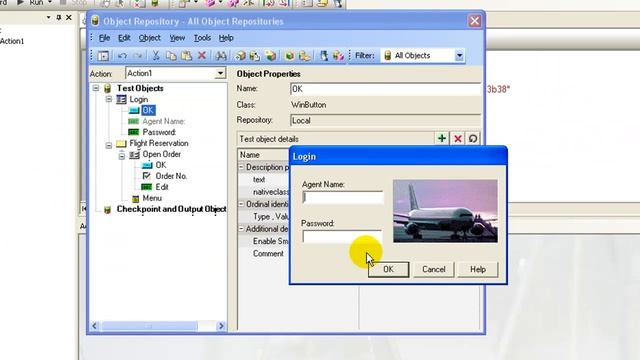Select the Agent Name: tree object
Screen dimensions: 640x360
click(x=163, y=121)
